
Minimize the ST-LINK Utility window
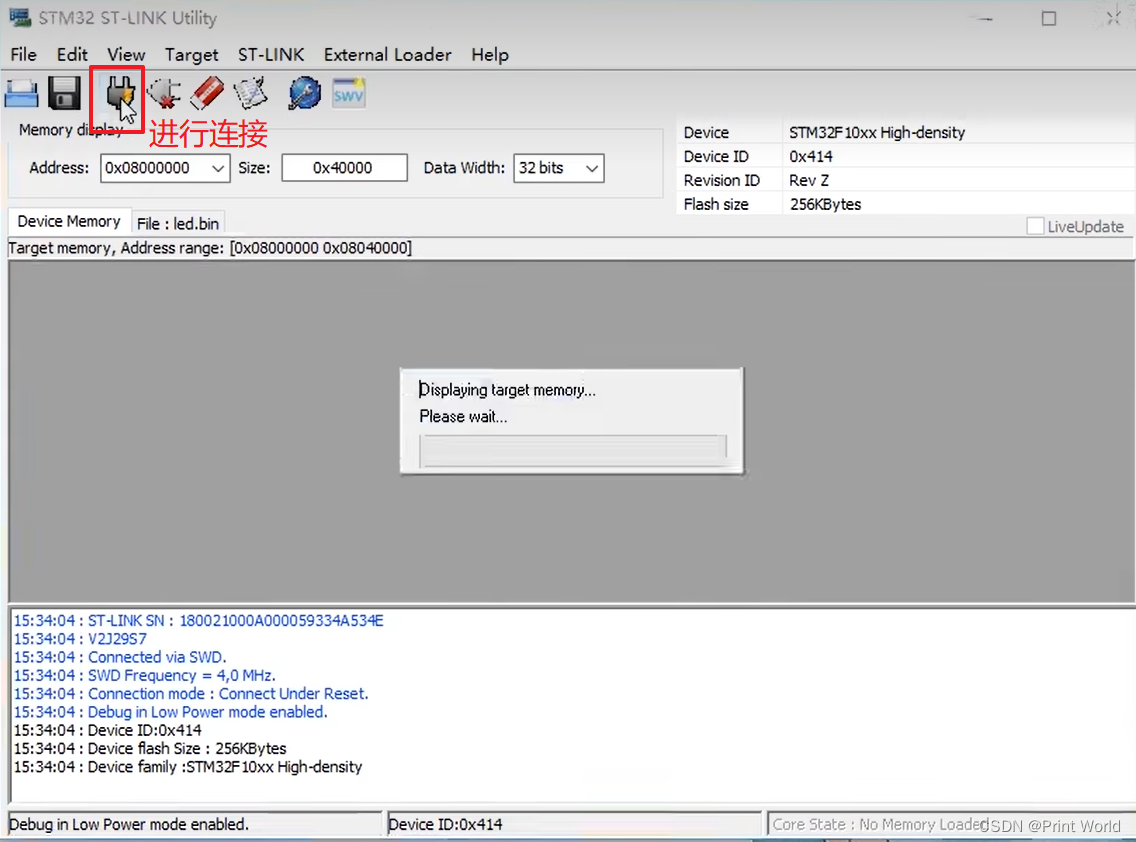tap(985, 18)
